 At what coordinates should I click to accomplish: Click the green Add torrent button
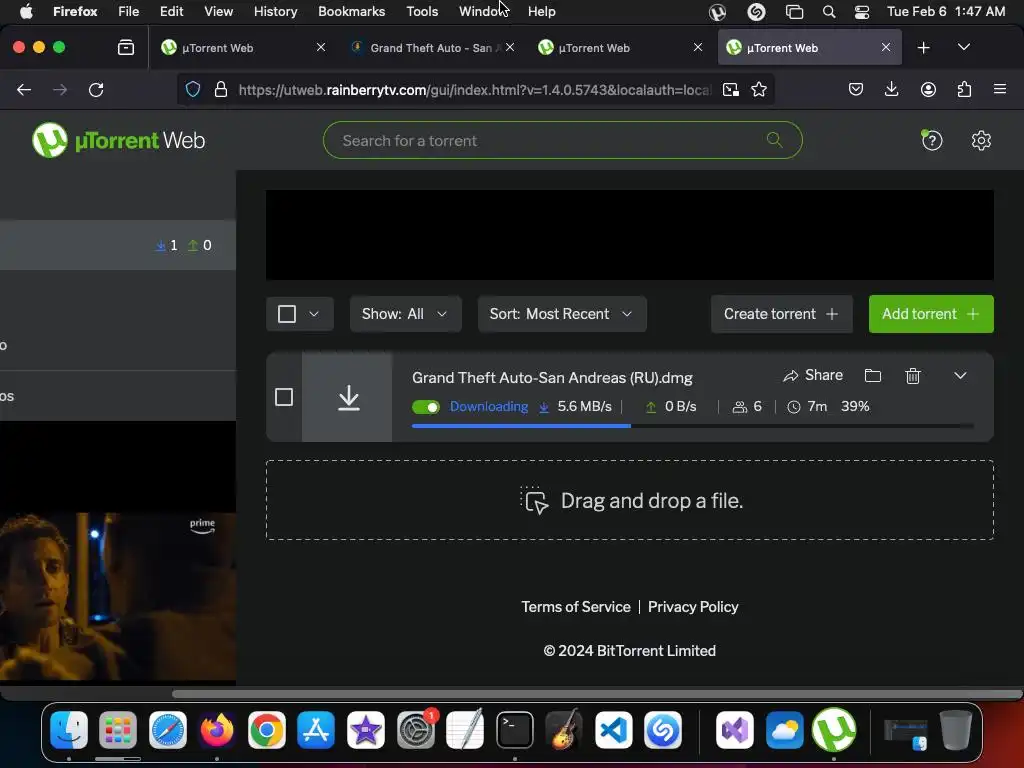tap(931, 314)
